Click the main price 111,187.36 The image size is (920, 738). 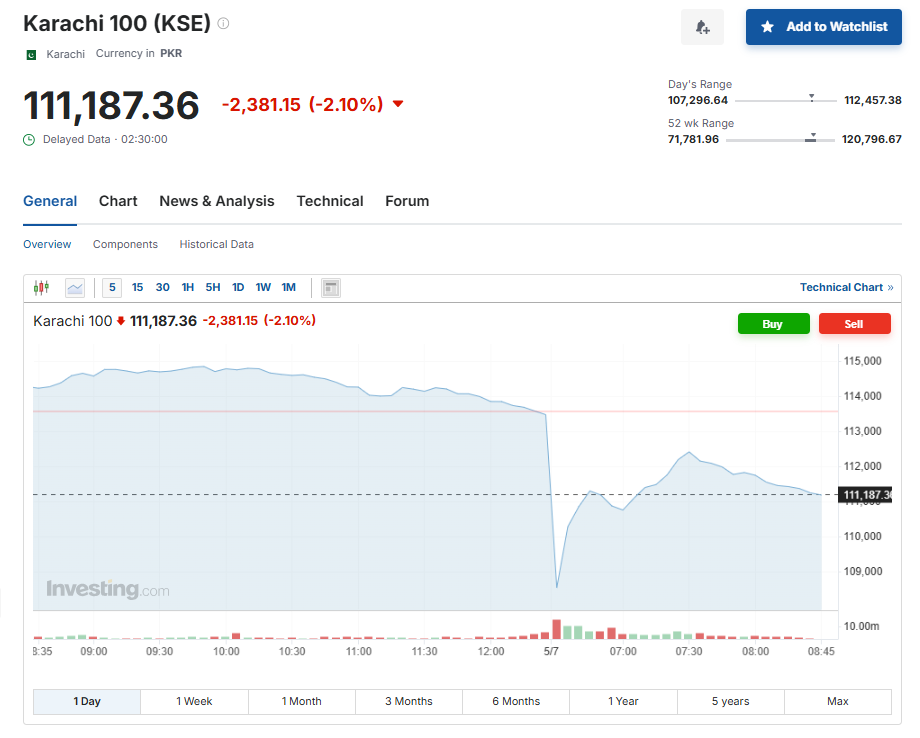pyautogui.click(x=111, y=106)
